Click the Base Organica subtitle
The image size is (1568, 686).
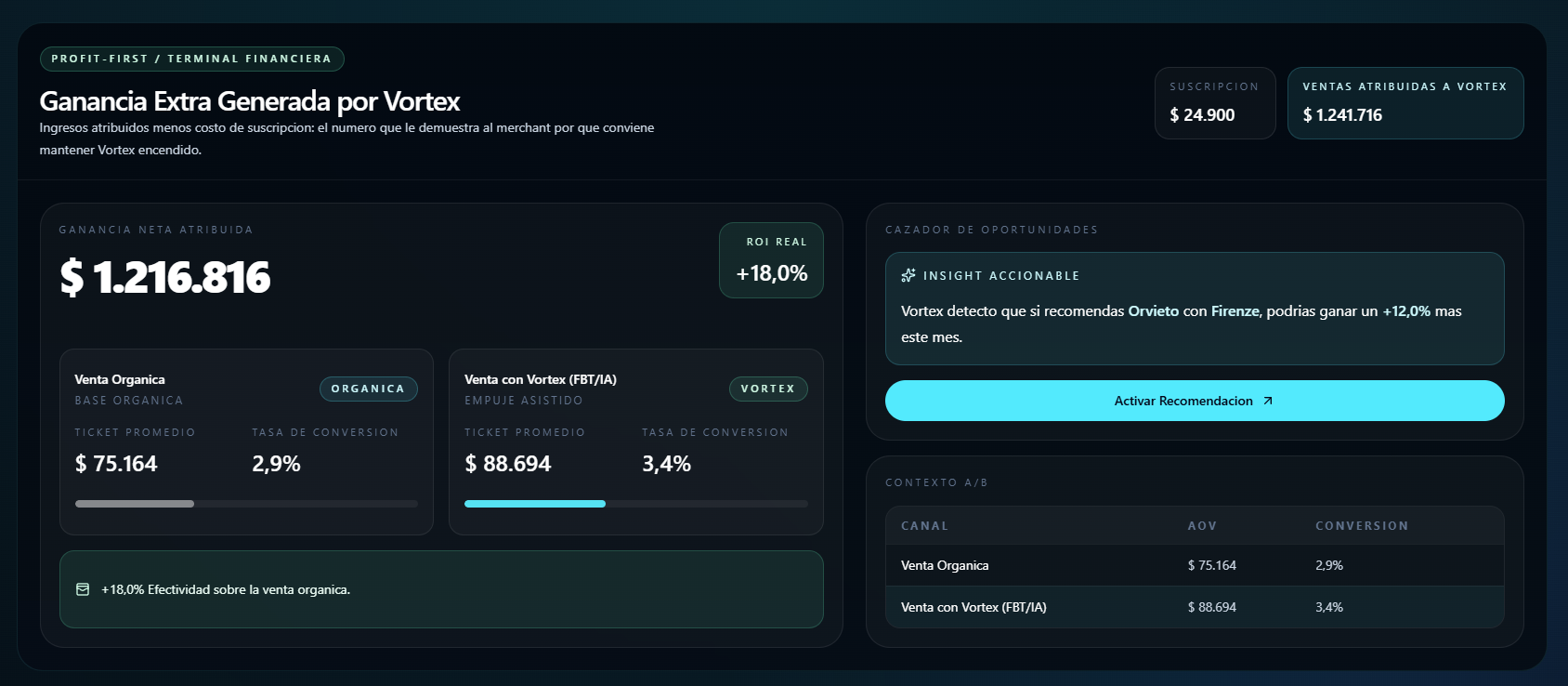click(129, 401)
